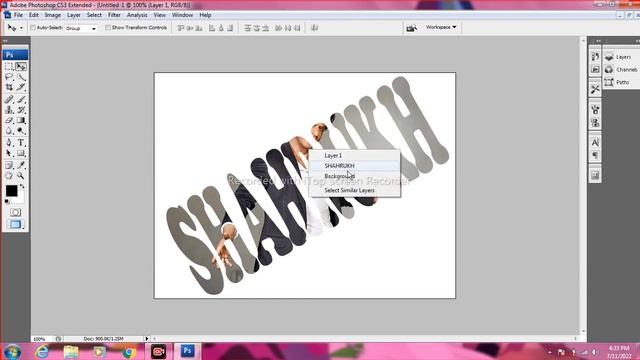Viewport: 640px width, 360px height.
Task: Select the Hand tool
Action: tap(9, 176)
